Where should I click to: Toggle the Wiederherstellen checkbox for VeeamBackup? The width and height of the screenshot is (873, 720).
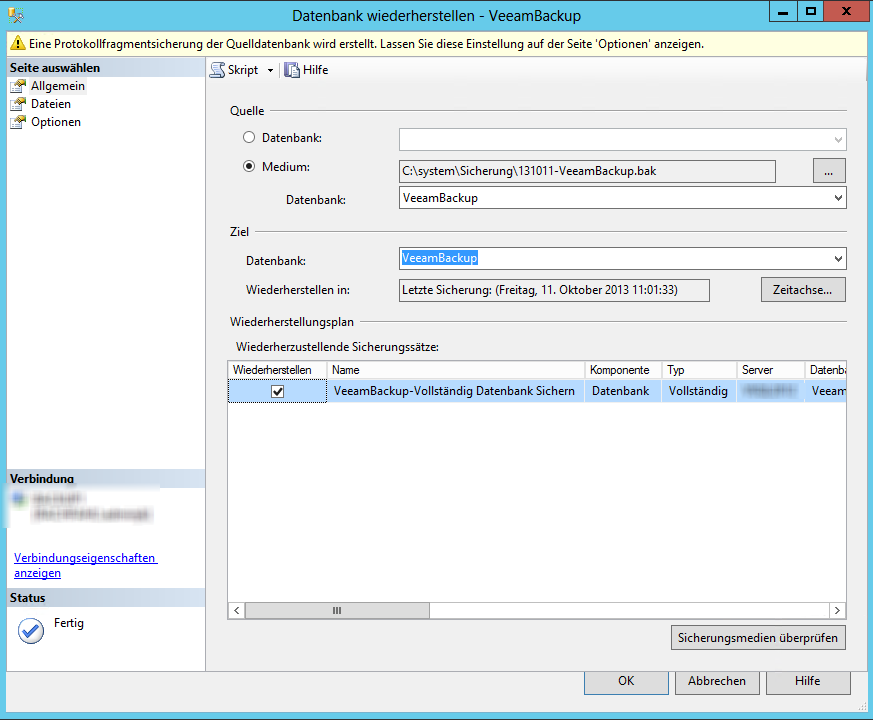pos(277,391)
